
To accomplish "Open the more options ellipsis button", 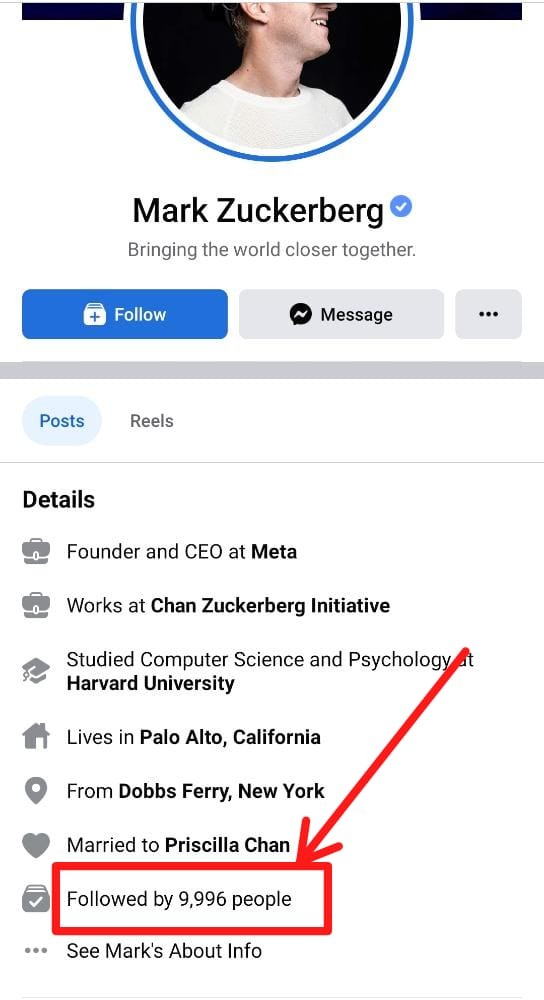I will [489, 314].
